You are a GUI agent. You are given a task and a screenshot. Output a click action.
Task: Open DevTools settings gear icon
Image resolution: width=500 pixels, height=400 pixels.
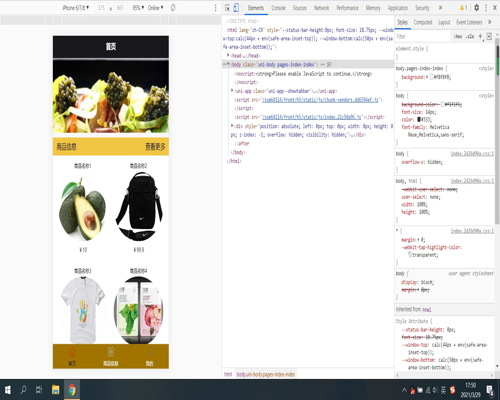pyautogui.click(x=477, y=8)
